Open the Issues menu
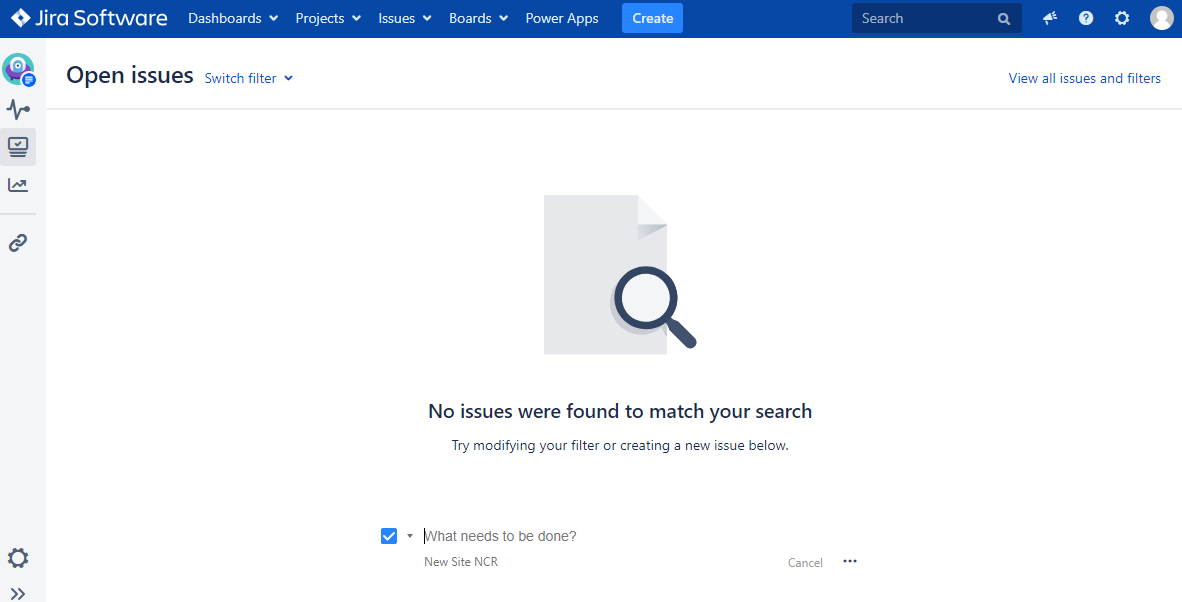This screenshot has height=602, width=1182. (x=405, y=18)
